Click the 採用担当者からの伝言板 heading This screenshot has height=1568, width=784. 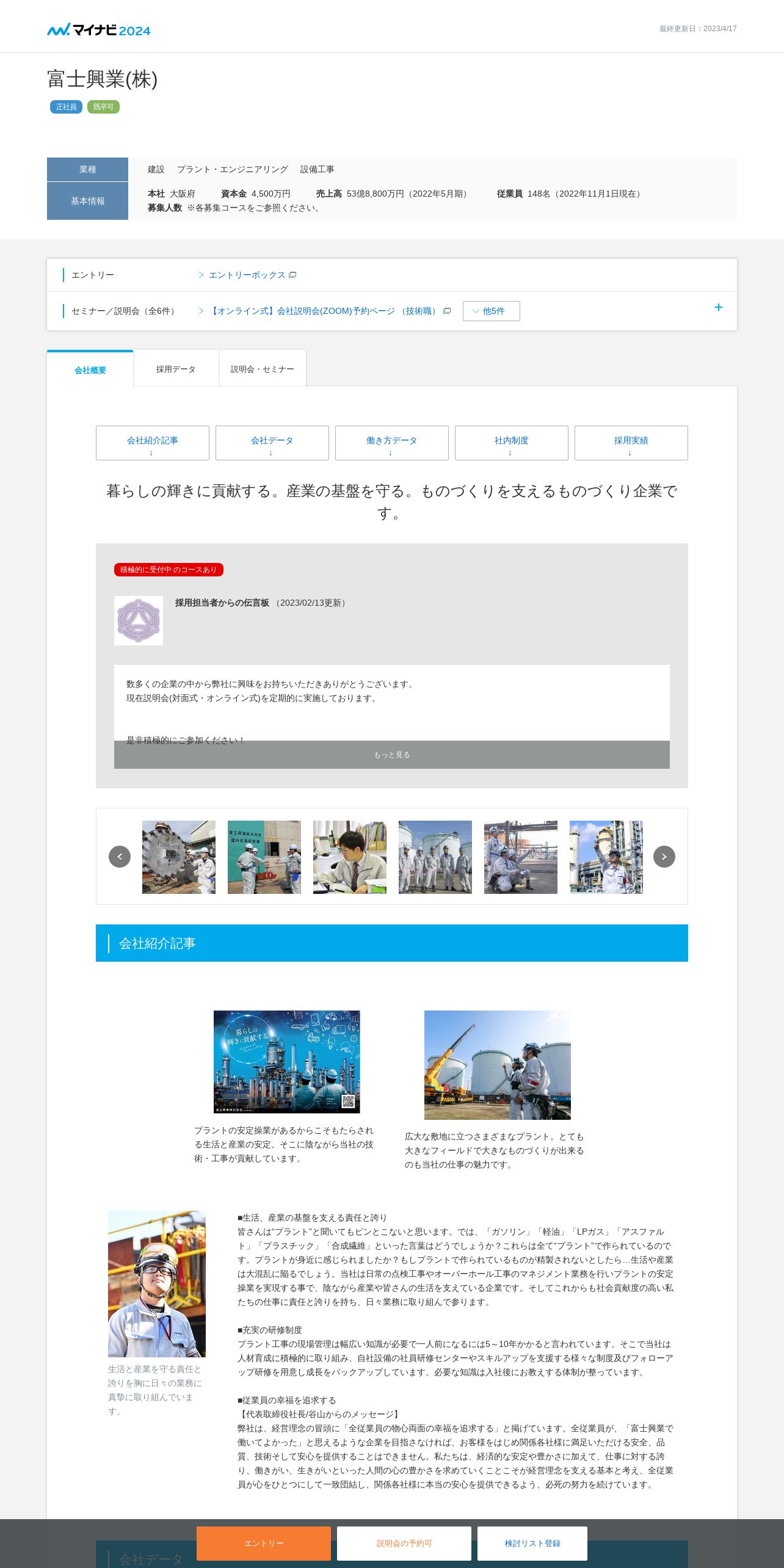[x=222, y=603]
